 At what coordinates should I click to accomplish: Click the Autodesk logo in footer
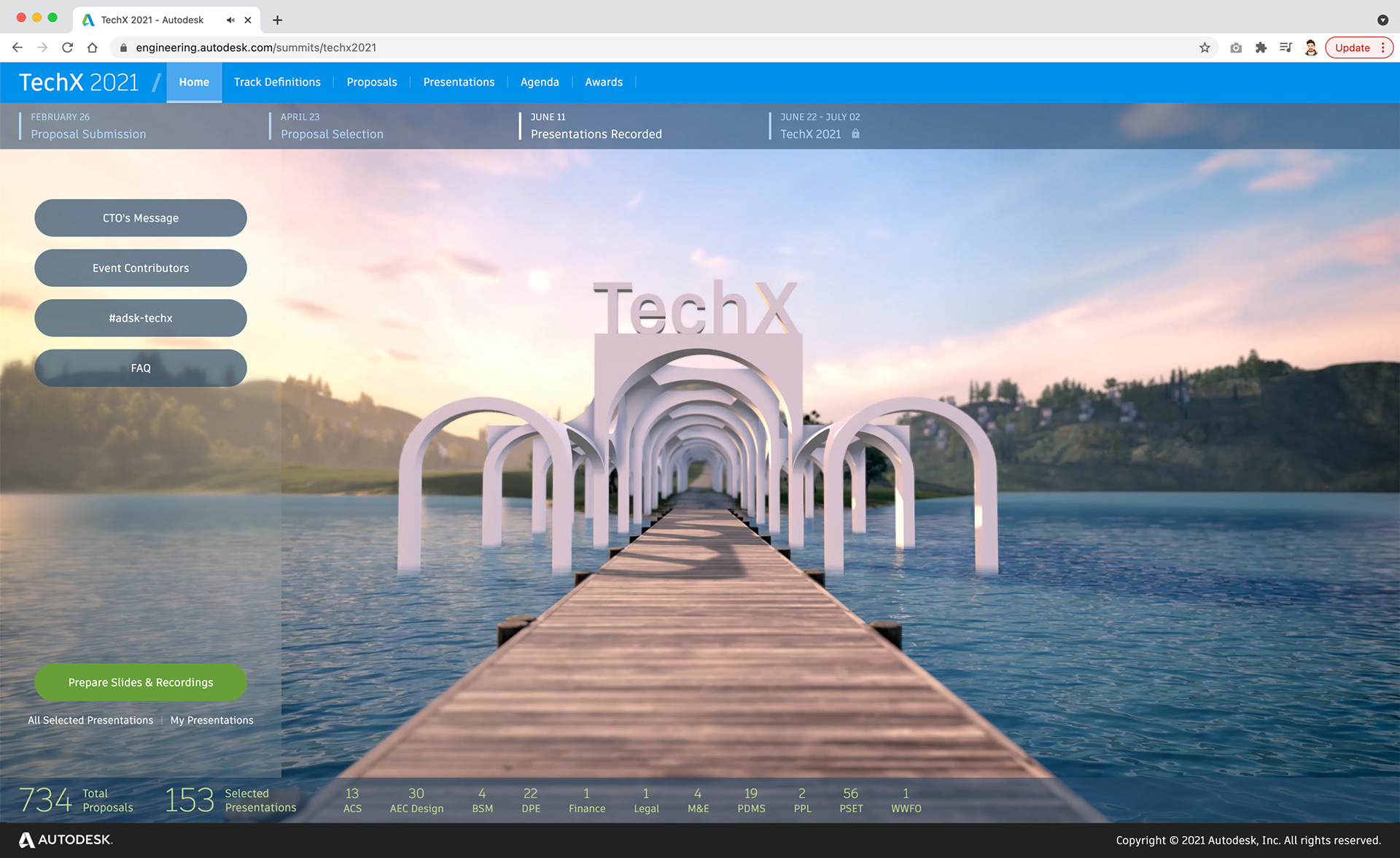coord(66,840)
